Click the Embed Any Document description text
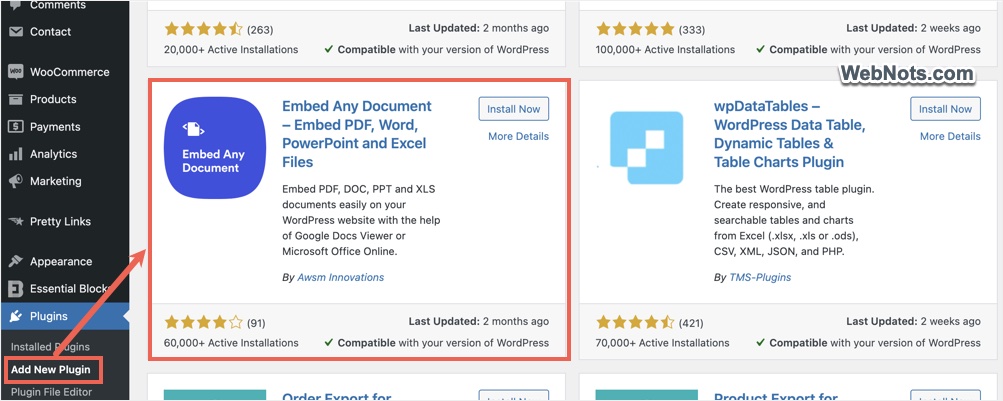 click(x=361, y=221)
